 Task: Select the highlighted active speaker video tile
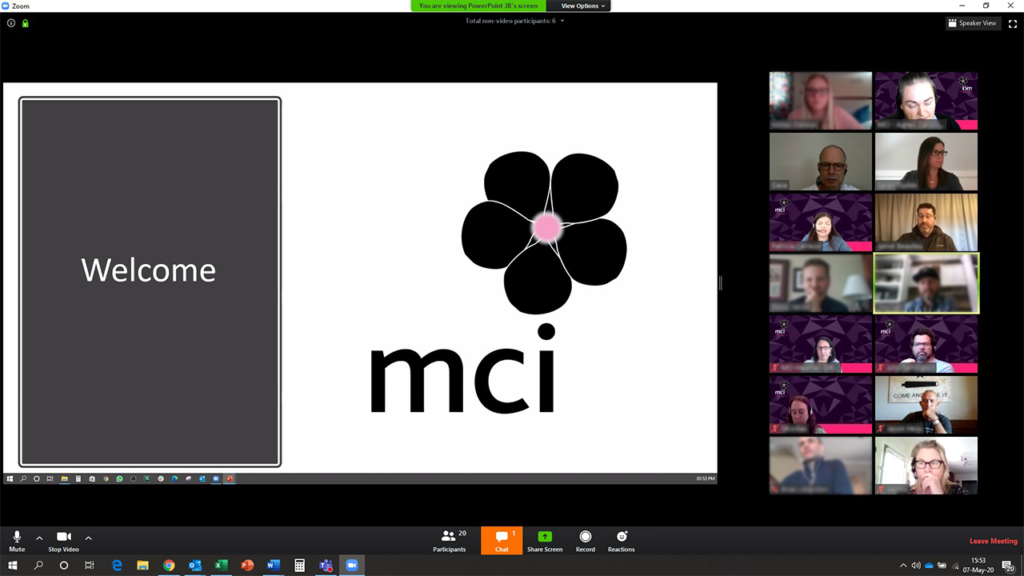[926, 283]
